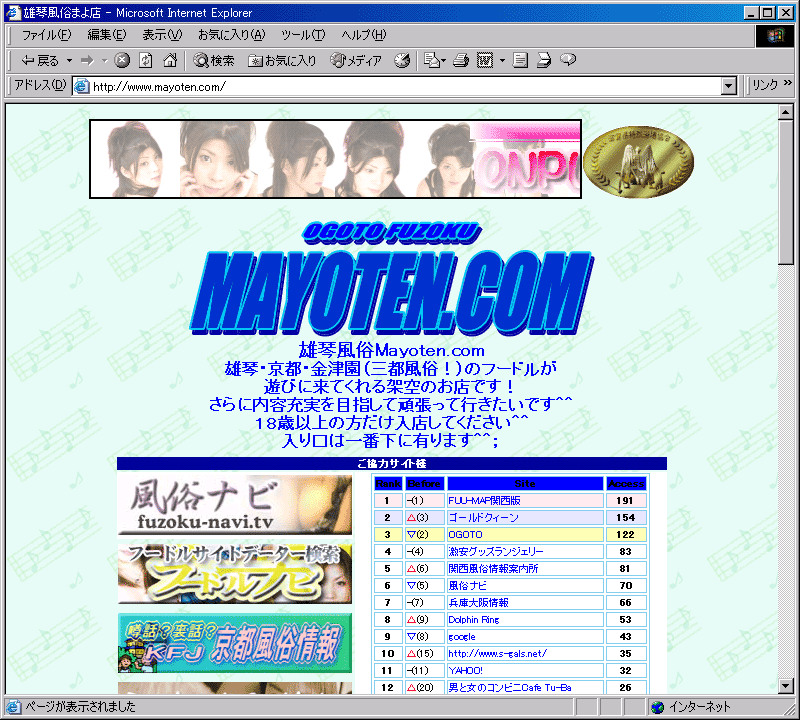Click the フードルナビ banner image
The width and height of the screenshot is (800, 720).
coord(235,574)
